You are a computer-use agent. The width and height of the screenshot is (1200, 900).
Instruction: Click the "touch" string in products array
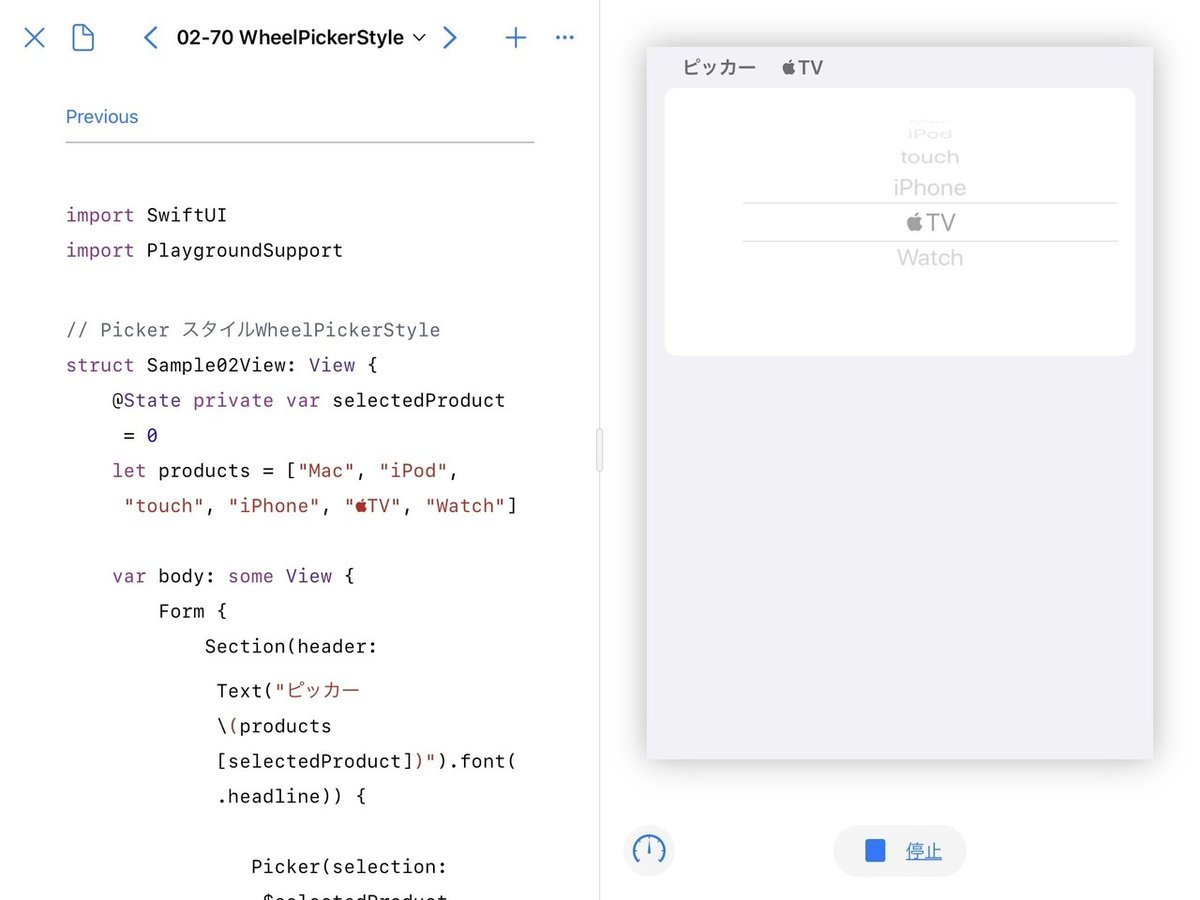coord(164,506)
